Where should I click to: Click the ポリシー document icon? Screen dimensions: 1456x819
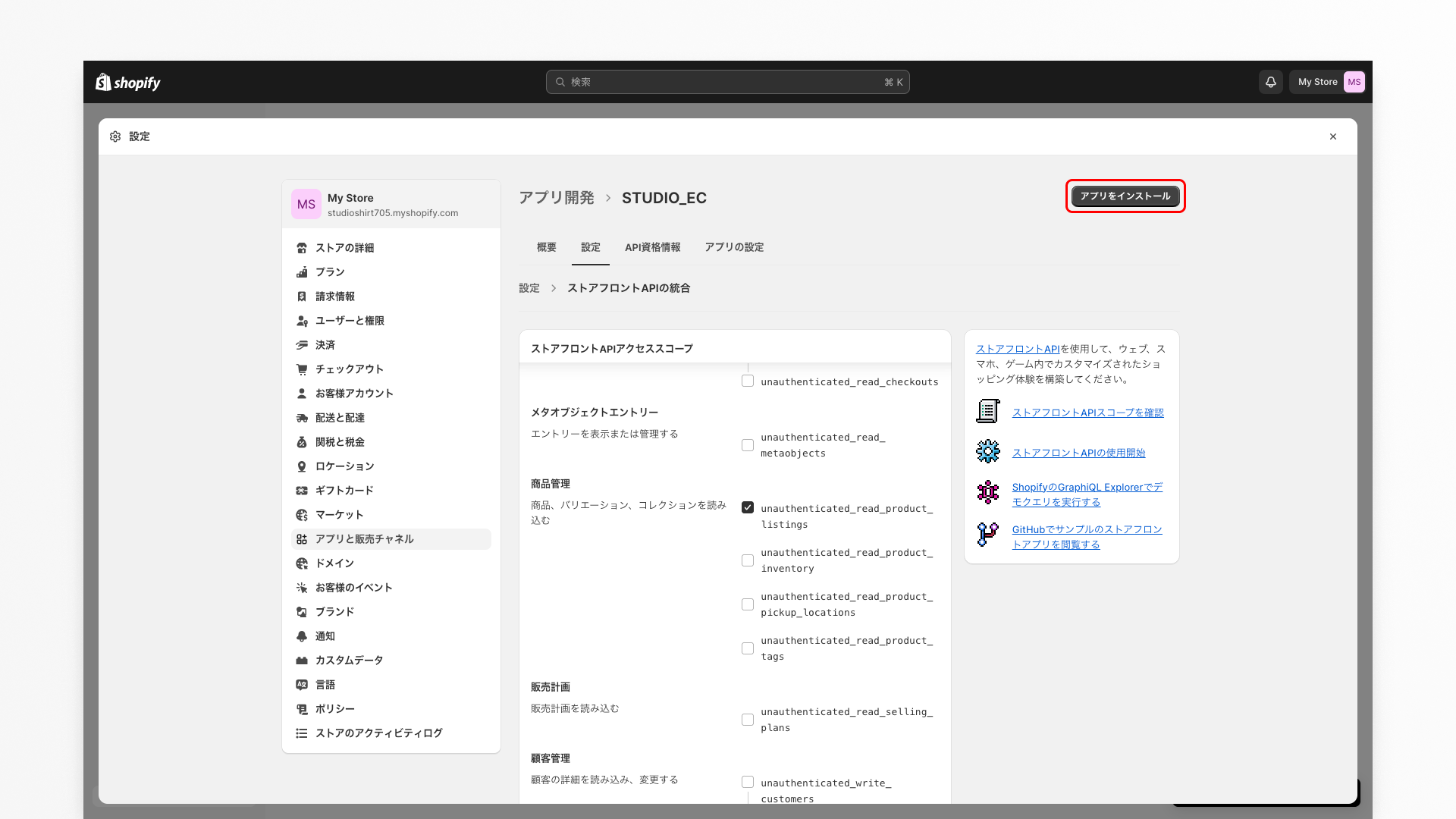point(302,709)
